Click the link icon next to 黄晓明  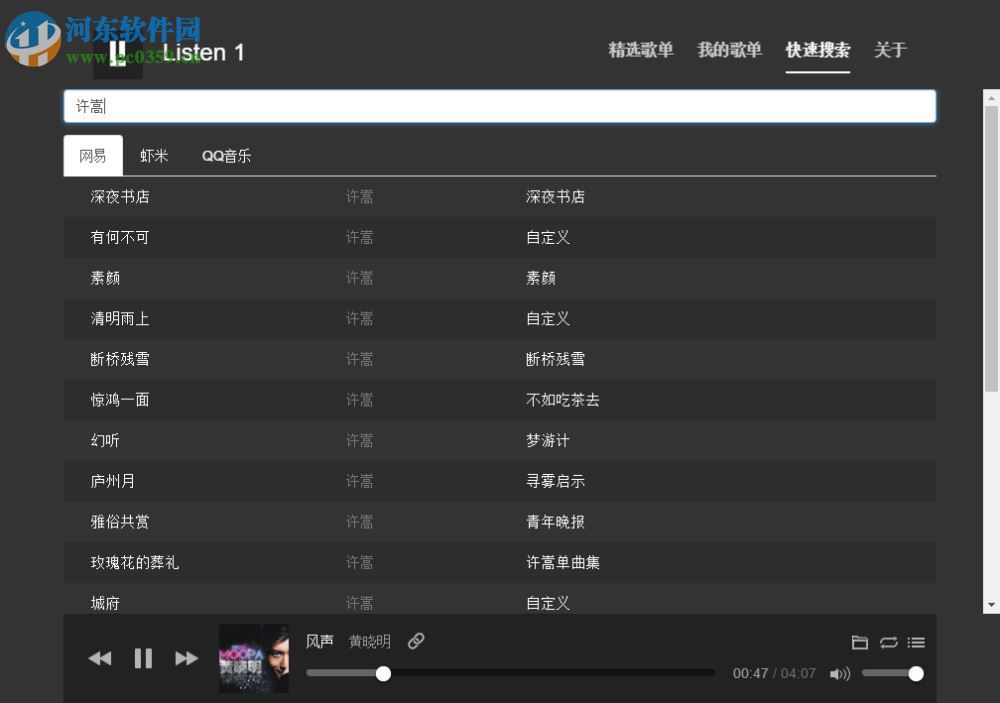pyautogui.click(x=415, y=641)
